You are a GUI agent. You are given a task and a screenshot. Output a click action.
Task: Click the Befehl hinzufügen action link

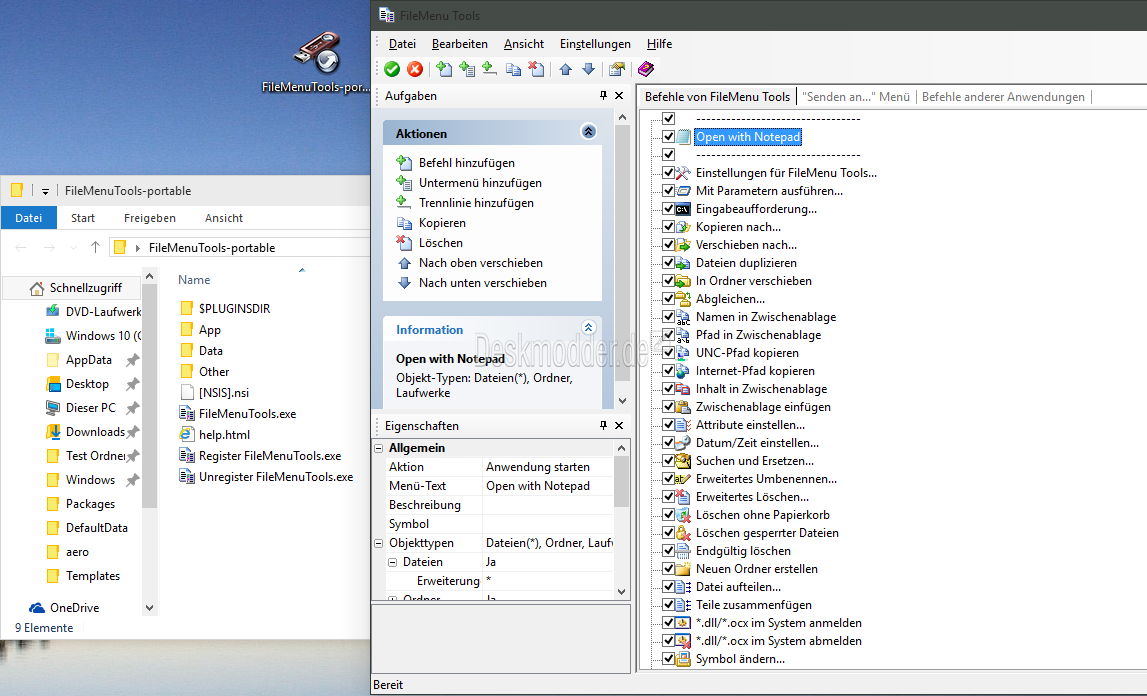pos(467,163)
